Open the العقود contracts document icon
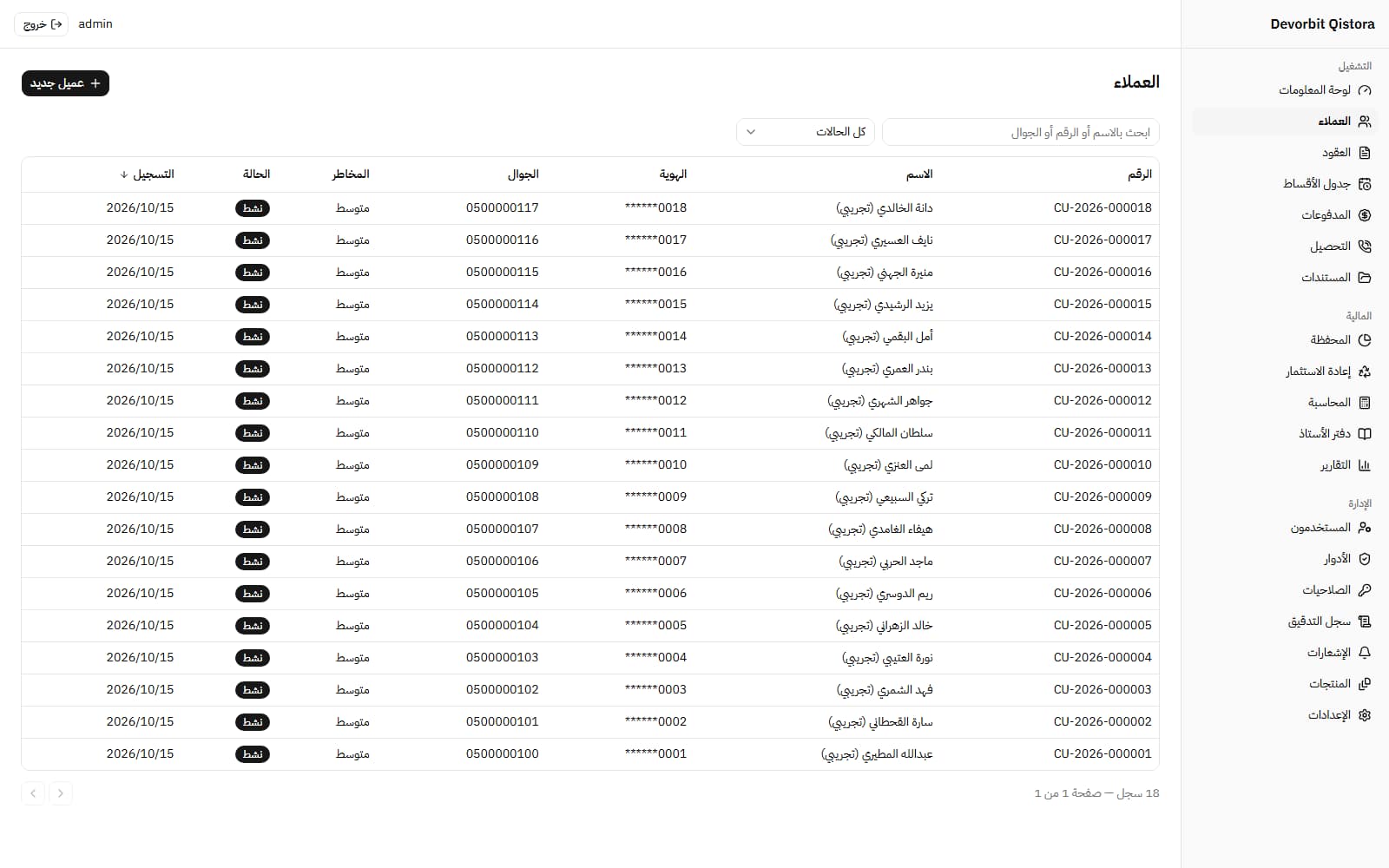Screen dimensions: 1389x868 tap(1365, 153)
